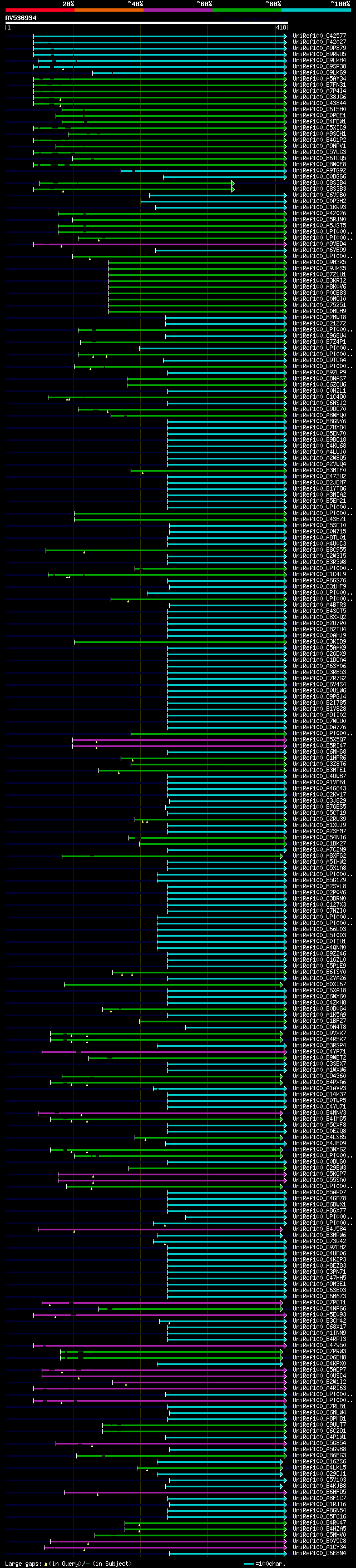Select the UniRef100_Q9LKH4 label

click(319, 60)
